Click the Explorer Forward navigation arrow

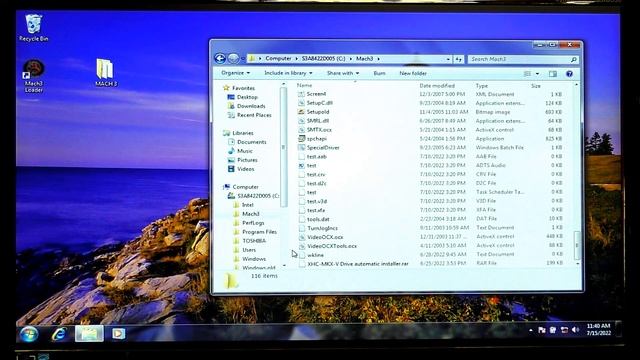tap(233, 59)
